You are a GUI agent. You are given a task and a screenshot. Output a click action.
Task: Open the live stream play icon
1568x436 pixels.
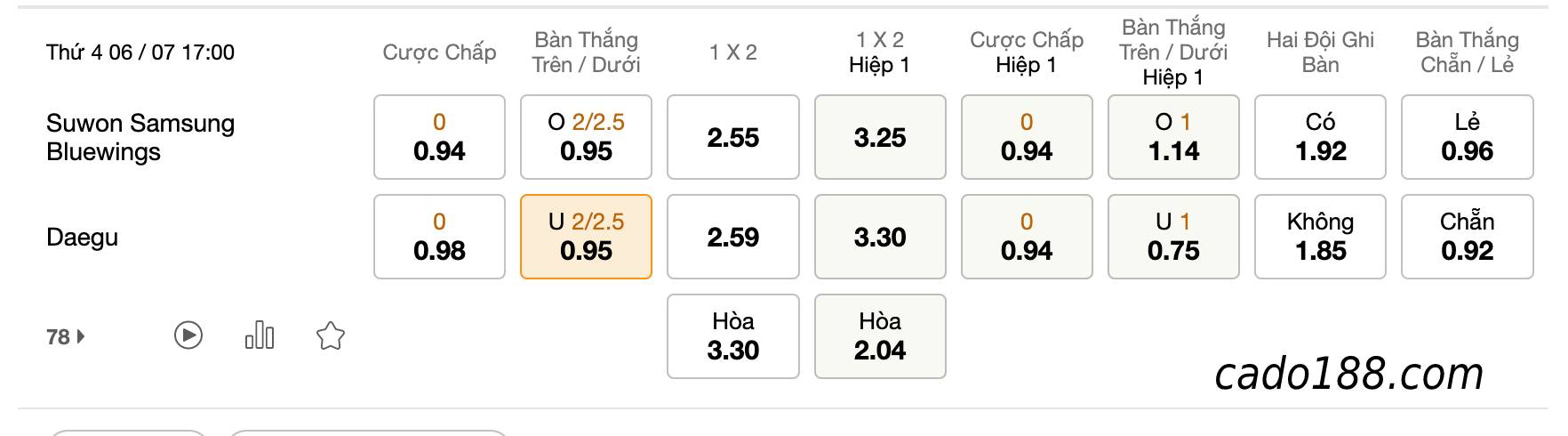click(188, 335)
